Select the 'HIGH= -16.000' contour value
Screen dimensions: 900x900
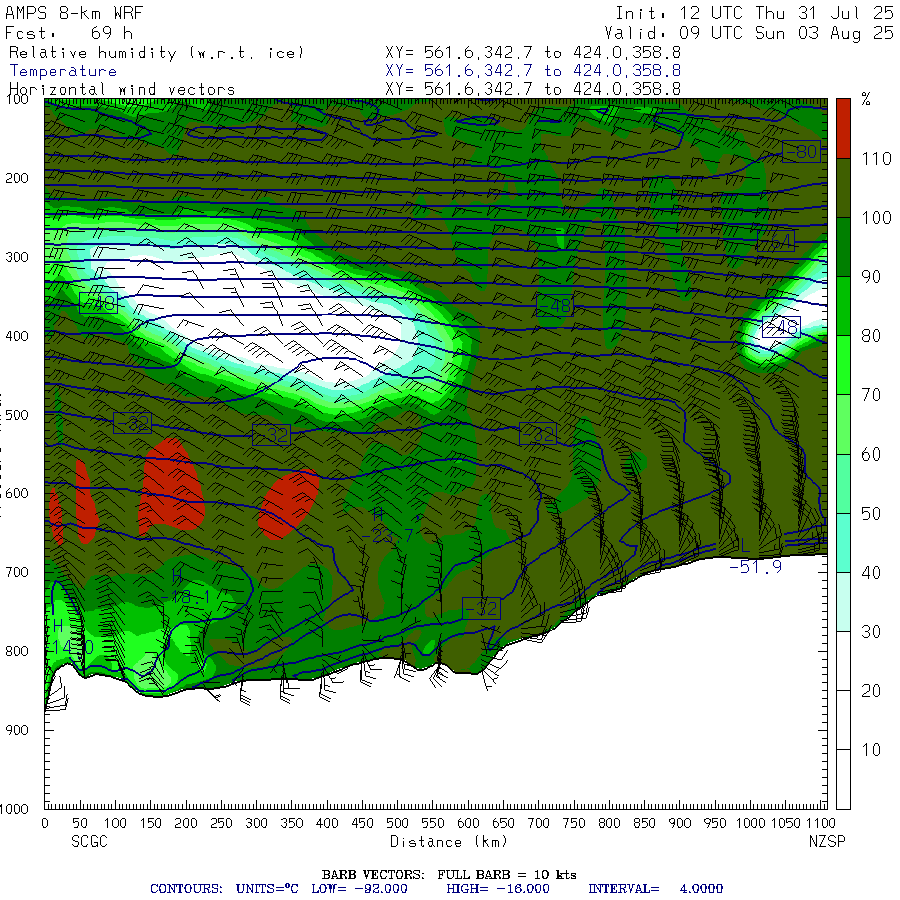click(498, 889)
